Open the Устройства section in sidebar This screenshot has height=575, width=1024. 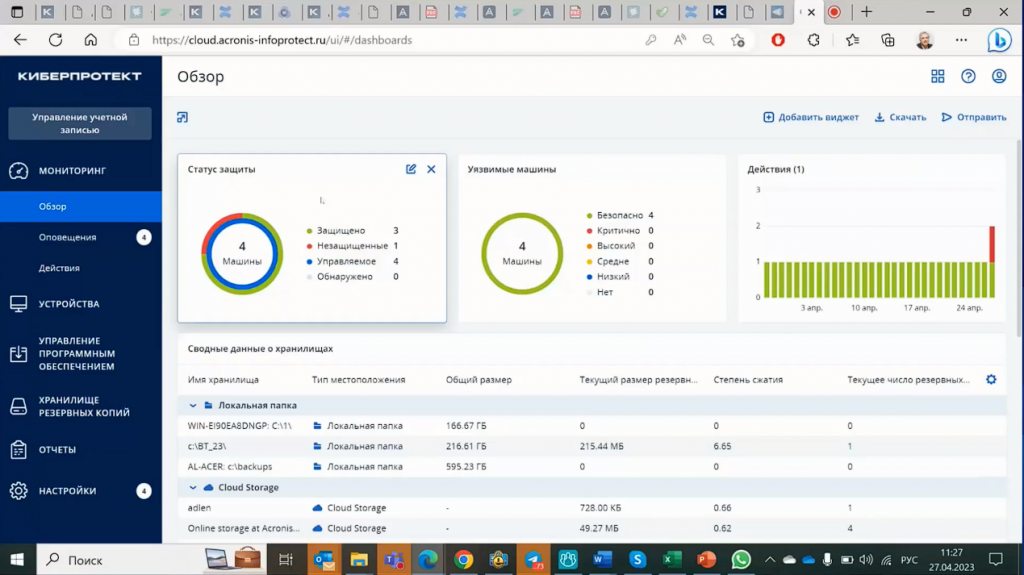[x=69, y=304]
